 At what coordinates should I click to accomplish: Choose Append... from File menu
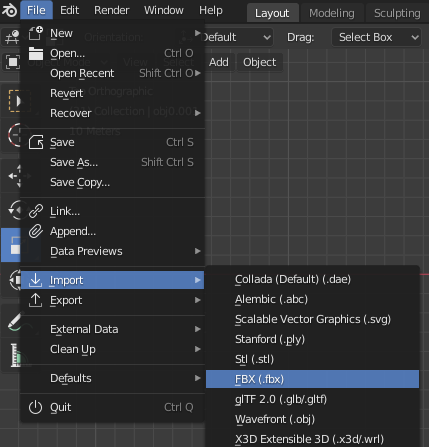[x=112, y=231]
